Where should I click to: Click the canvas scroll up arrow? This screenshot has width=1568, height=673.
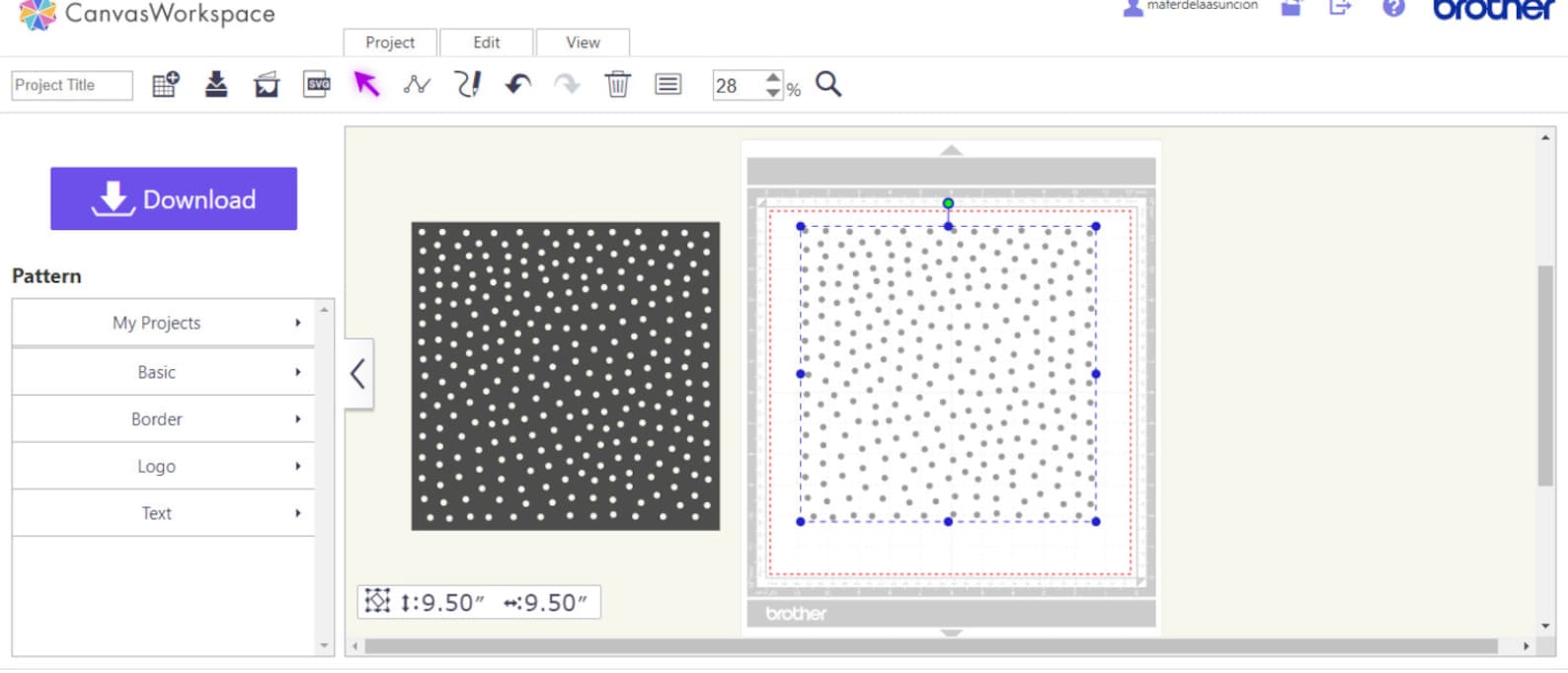pyautogui.click(x=1545, y=137)
